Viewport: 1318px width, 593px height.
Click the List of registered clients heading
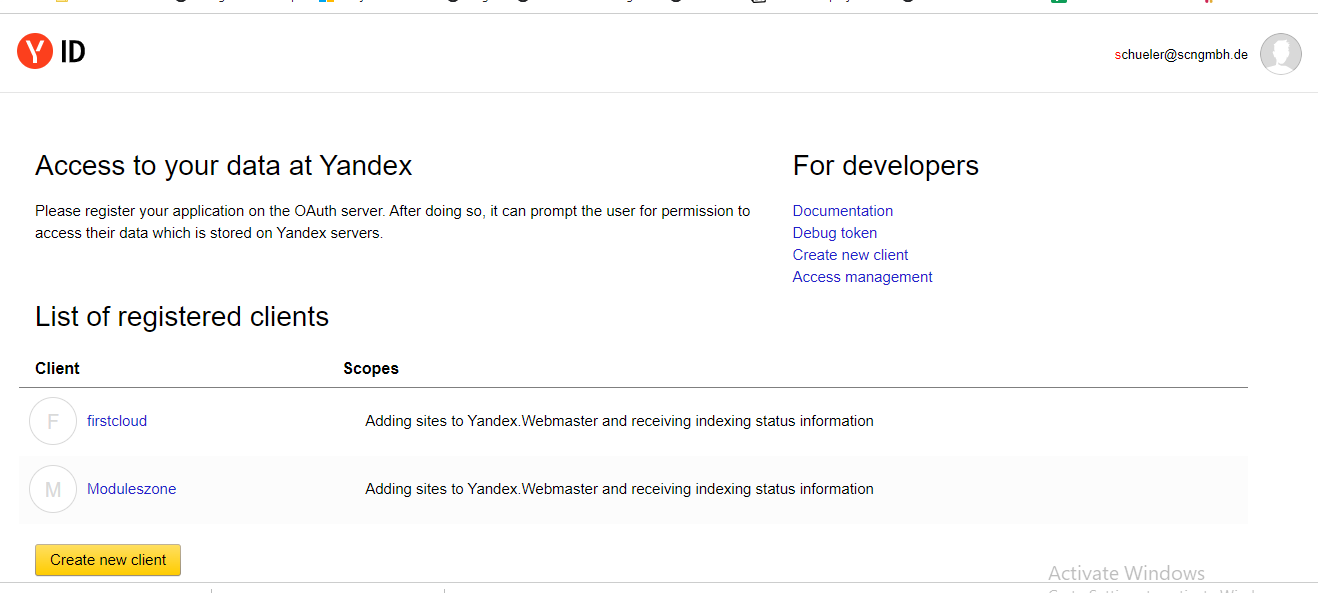182,317
